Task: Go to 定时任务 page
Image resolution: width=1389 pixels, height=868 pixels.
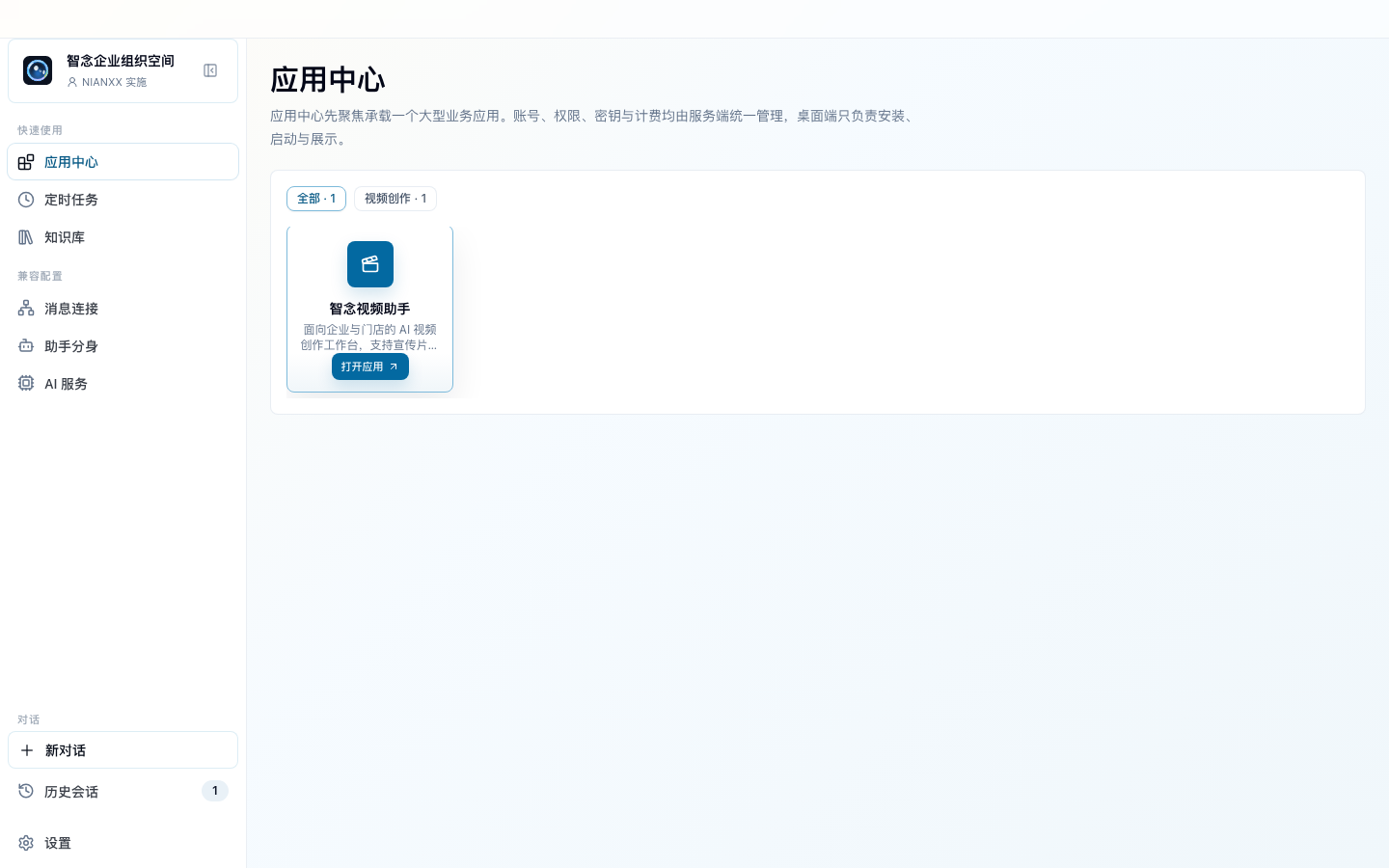Action: [123, 200]
